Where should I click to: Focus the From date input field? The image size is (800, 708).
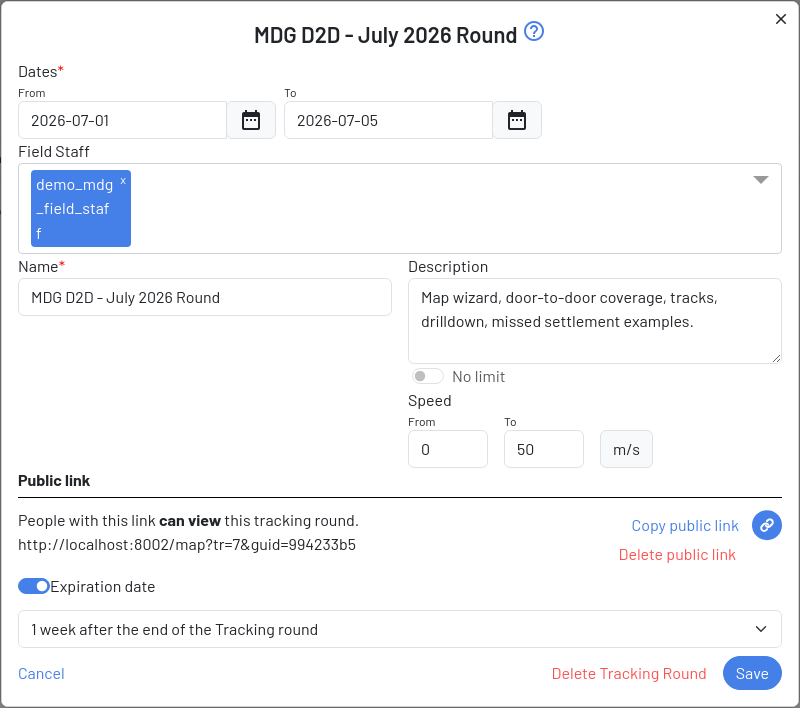pos(122,120)
